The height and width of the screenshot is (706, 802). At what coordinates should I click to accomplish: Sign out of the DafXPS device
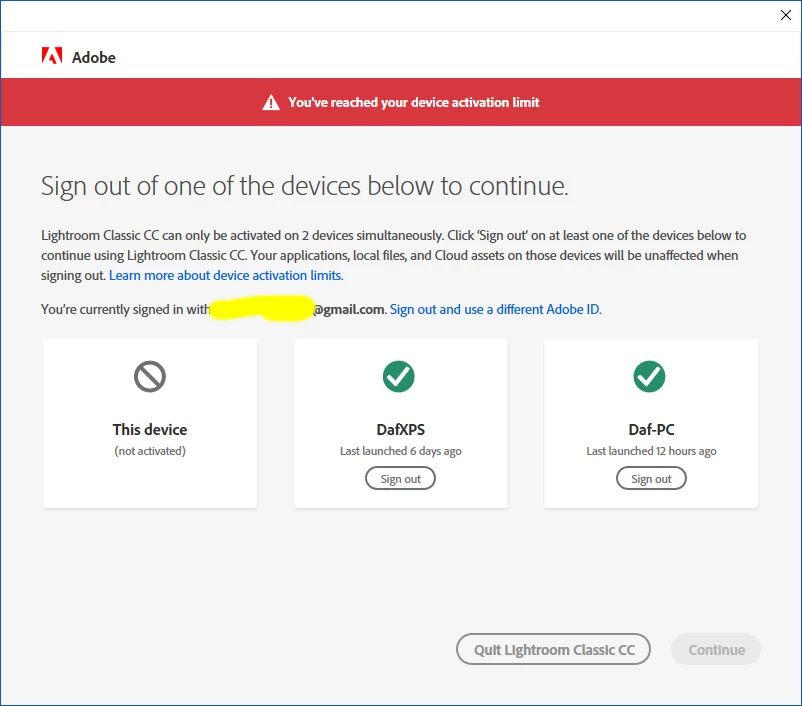[400, 478]
